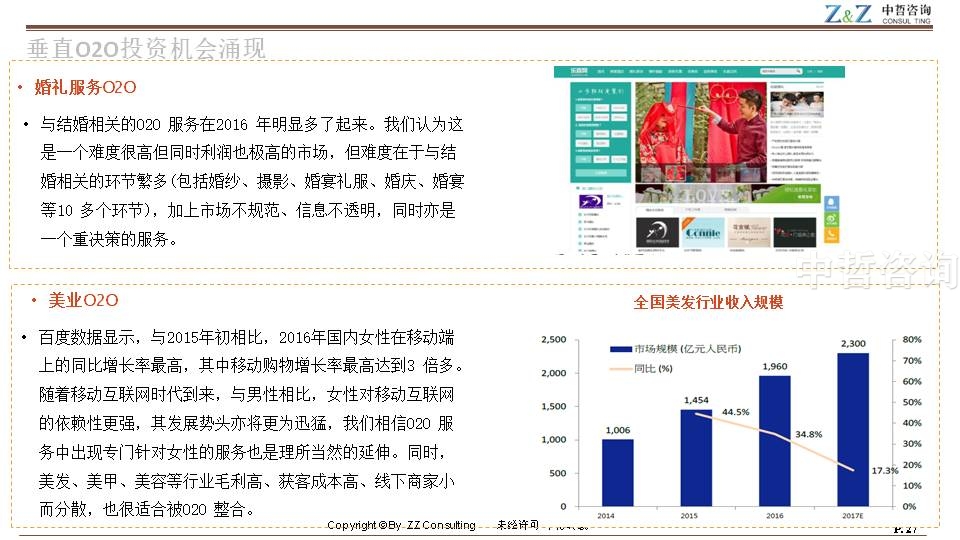Screen dimensions: 960x540
Task: Click the orange phone sidebar icon
Action: (x=831, y=236)
